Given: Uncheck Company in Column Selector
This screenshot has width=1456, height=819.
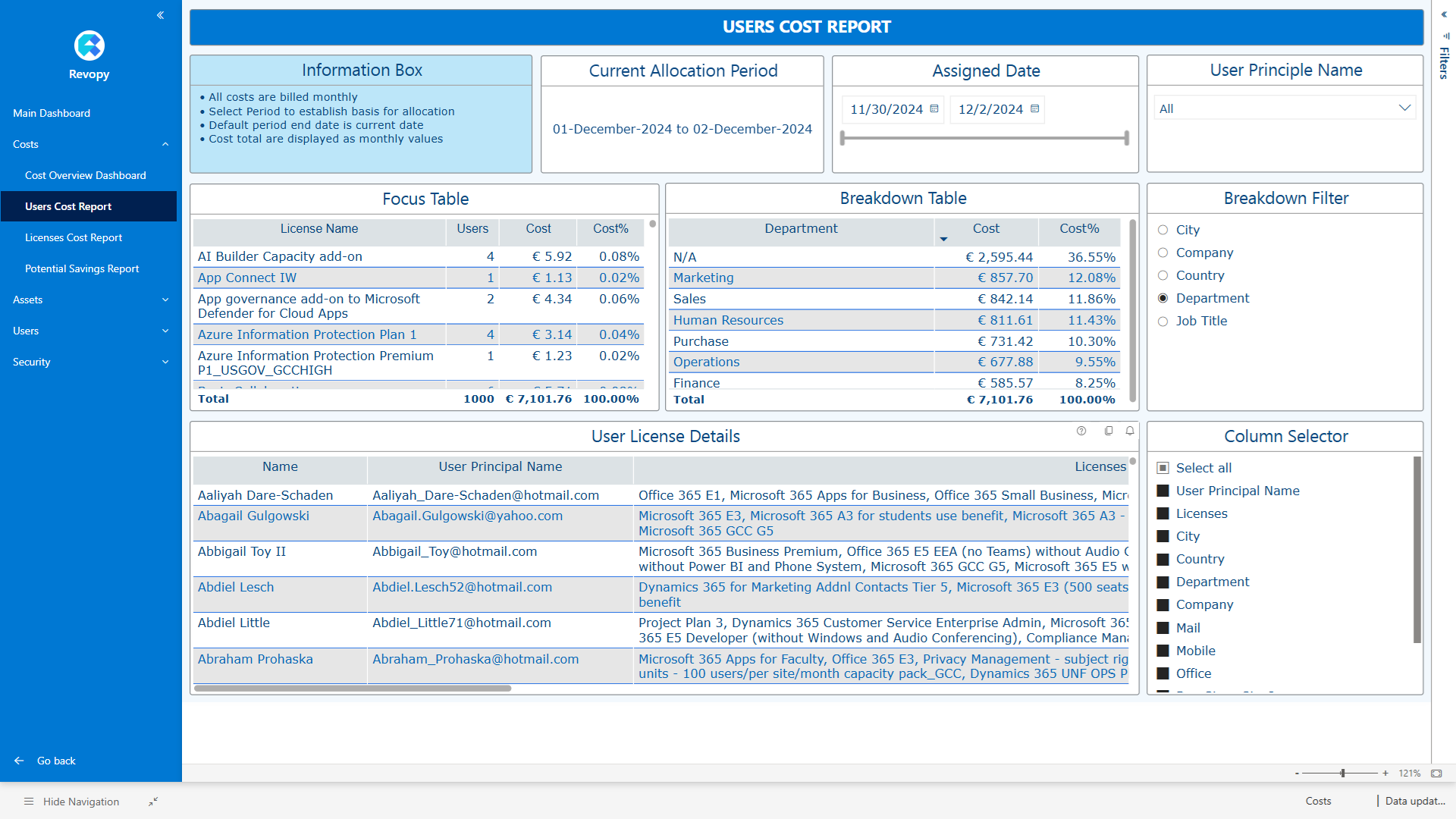Looking at the screenshot, I should coord(1163,604).
